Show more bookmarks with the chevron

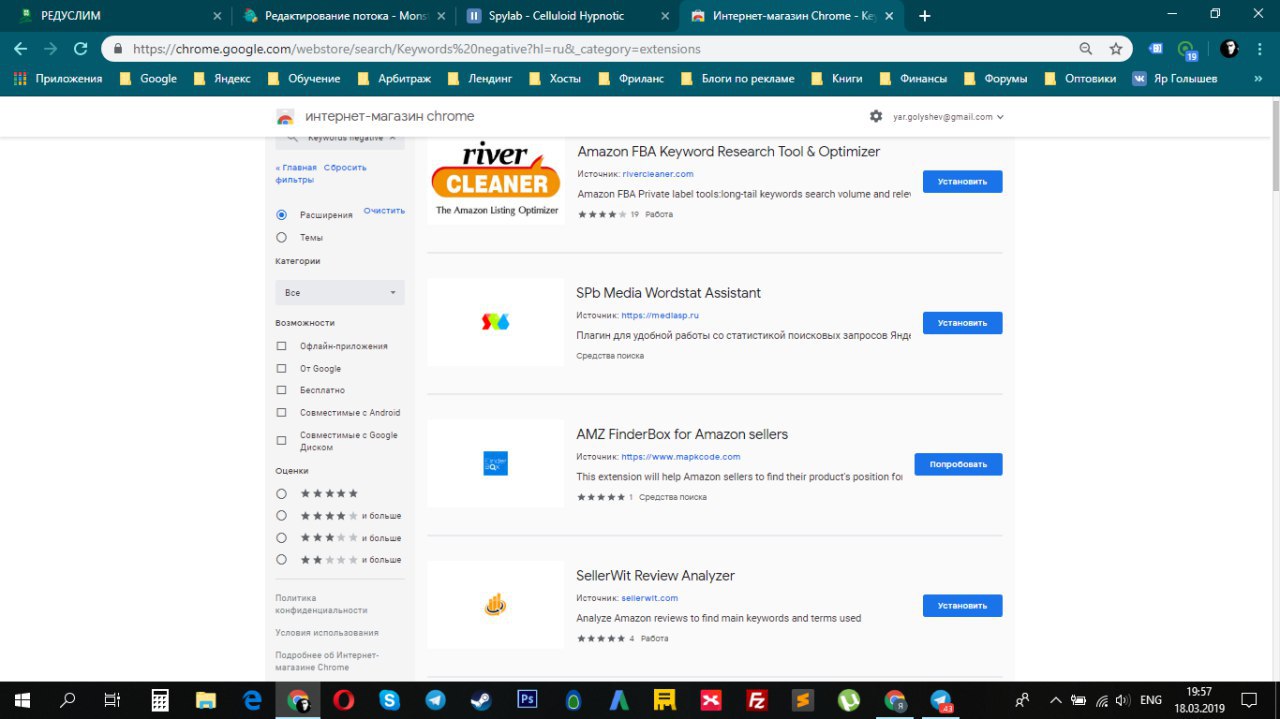(x=1258, y=78)
